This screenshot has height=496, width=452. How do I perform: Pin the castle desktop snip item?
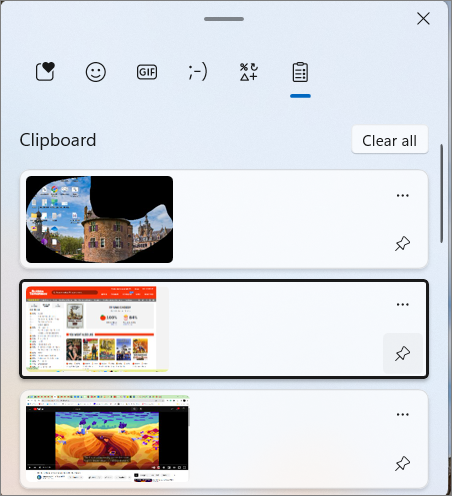403,244
